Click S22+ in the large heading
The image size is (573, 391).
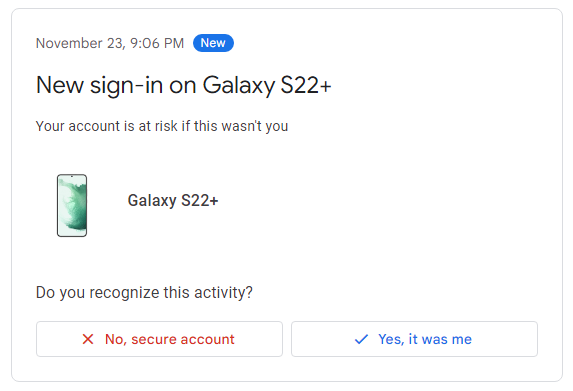(x=306, y=86)
